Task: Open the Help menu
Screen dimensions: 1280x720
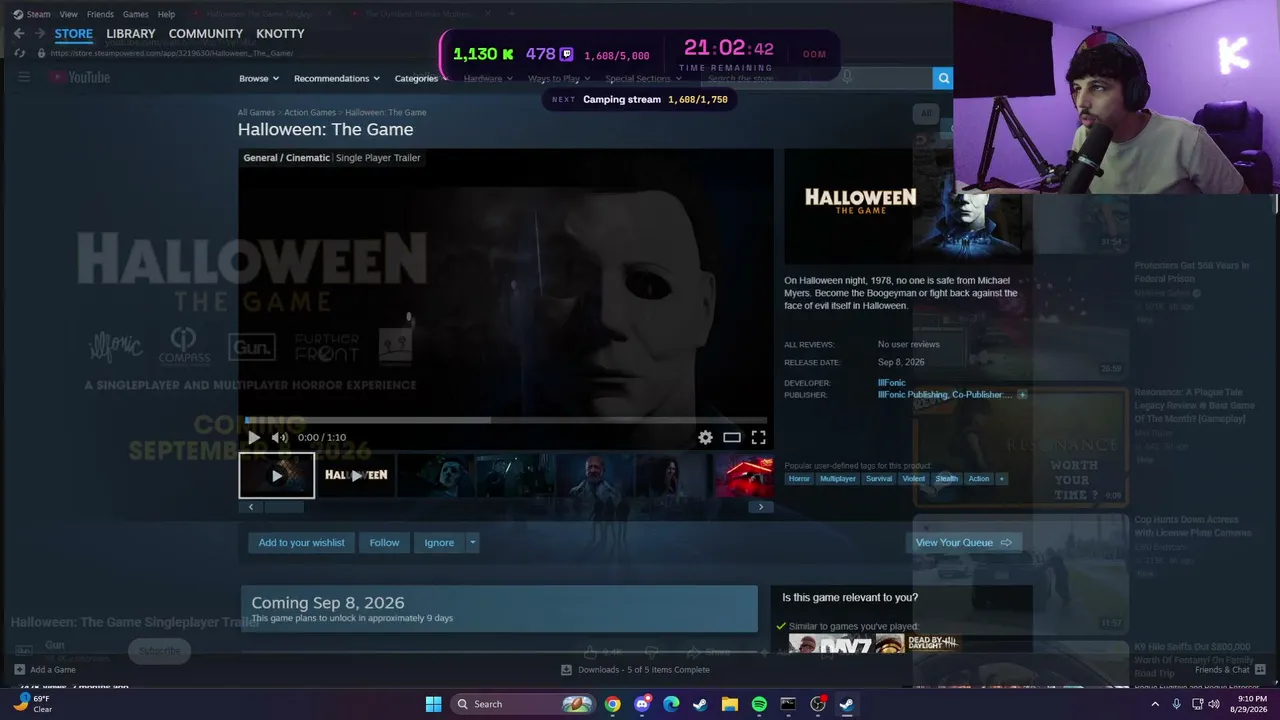Action: click(166, 14)
